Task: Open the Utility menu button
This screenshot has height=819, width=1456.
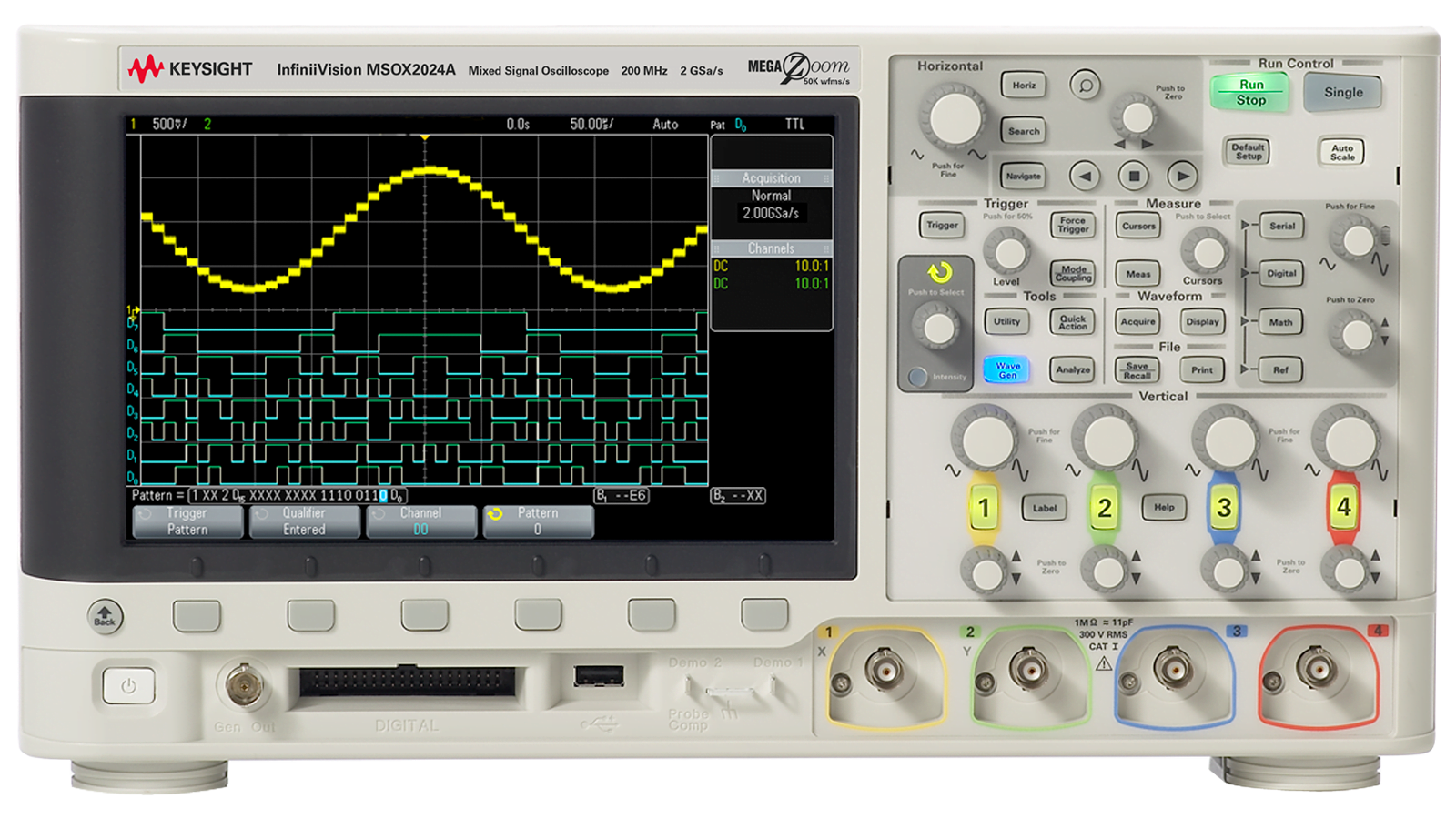Action: [x=1006, y=321]
